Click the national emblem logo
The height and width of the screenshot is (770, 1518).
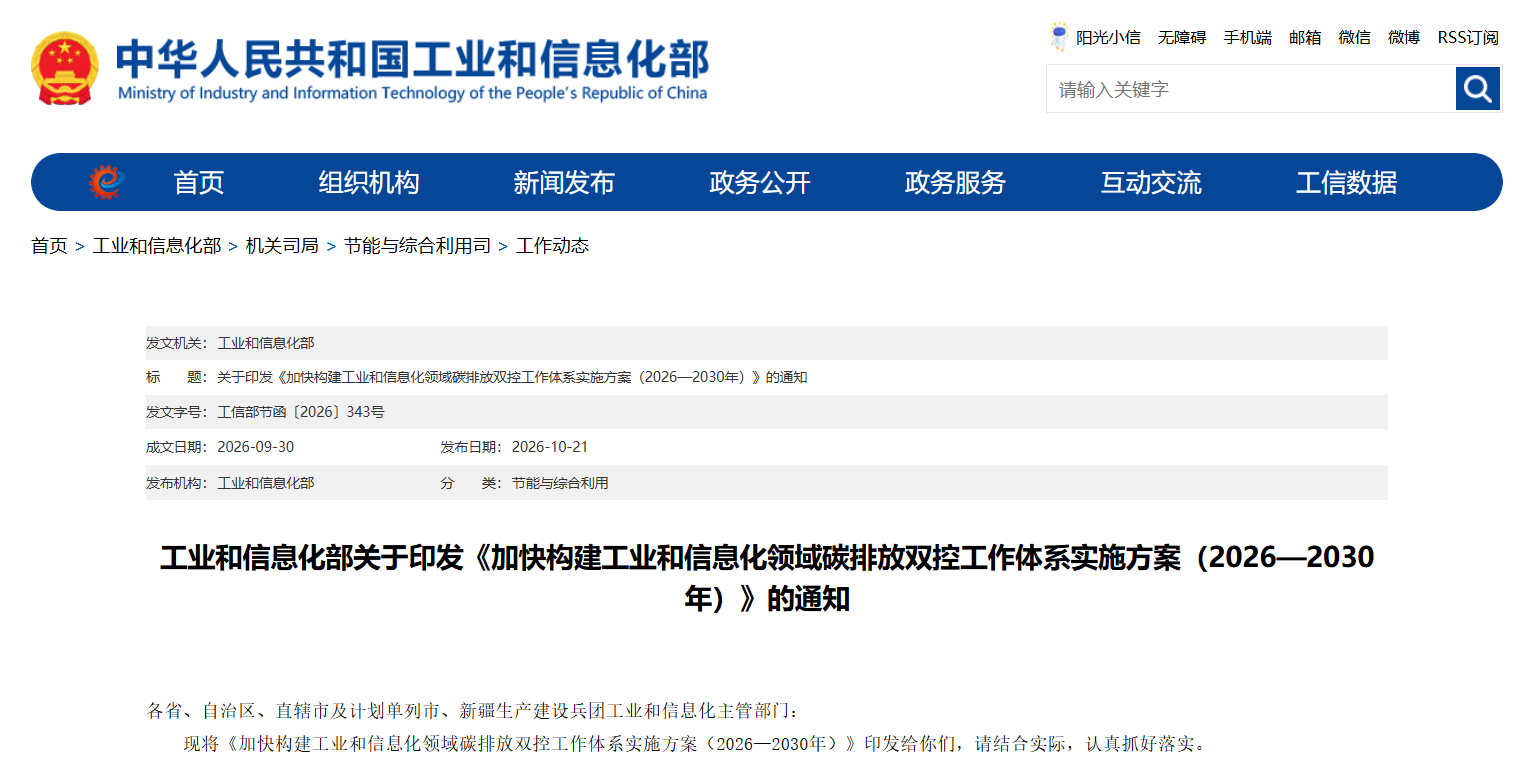click(65, 68)
